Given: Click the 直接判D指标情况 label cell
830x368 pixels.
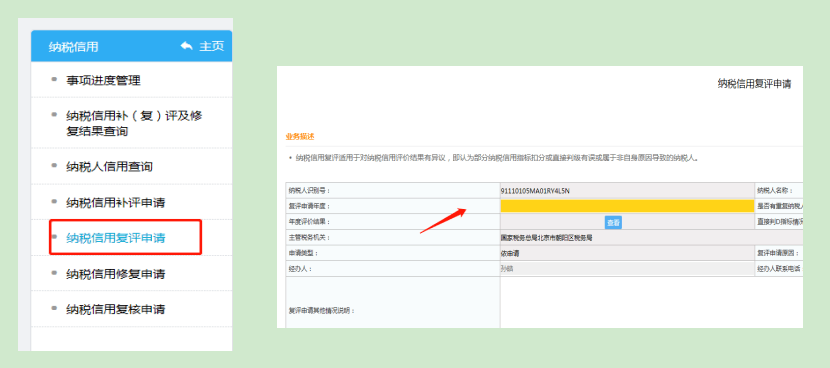Looking at the screenshot, I should (779, 222).
